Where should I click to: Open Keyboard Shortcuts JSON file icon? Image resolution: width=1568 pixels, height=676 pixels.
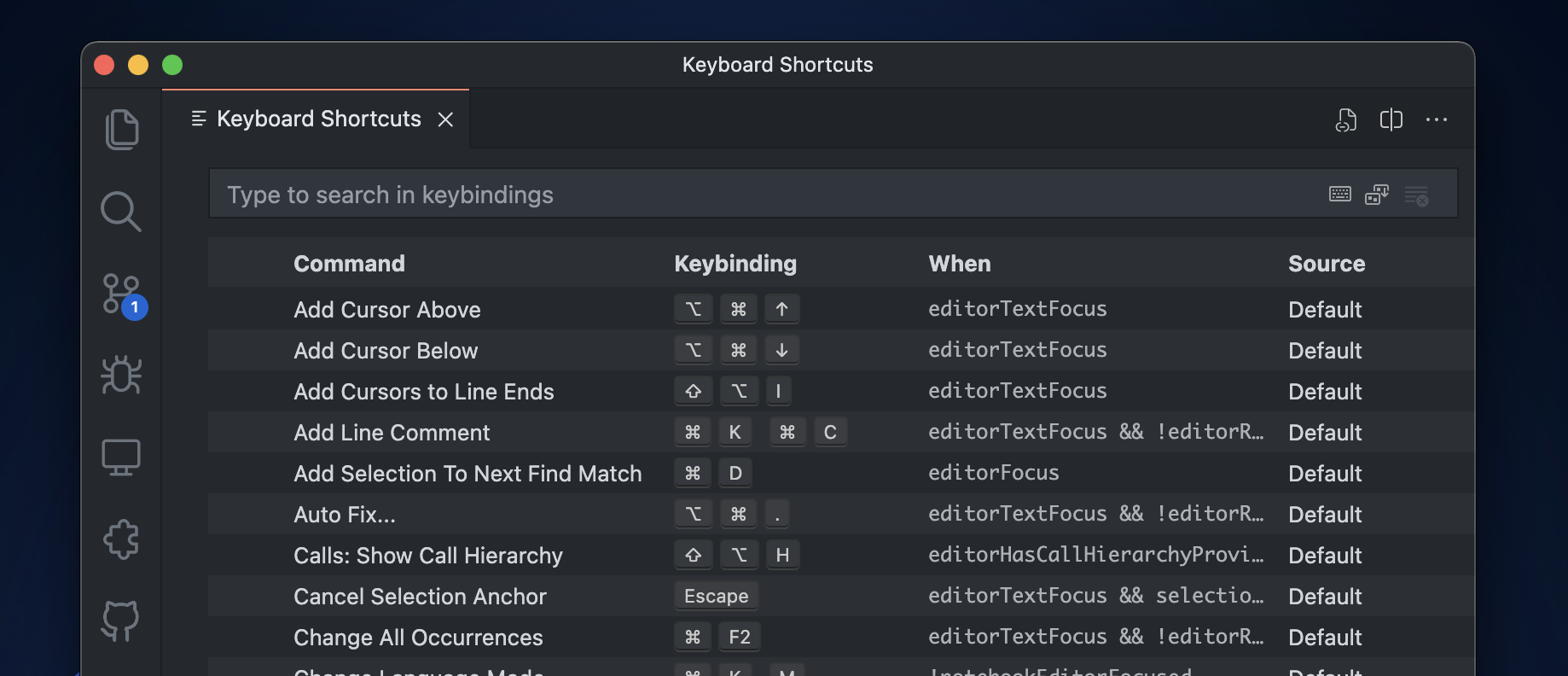(x=1345, y=120)
